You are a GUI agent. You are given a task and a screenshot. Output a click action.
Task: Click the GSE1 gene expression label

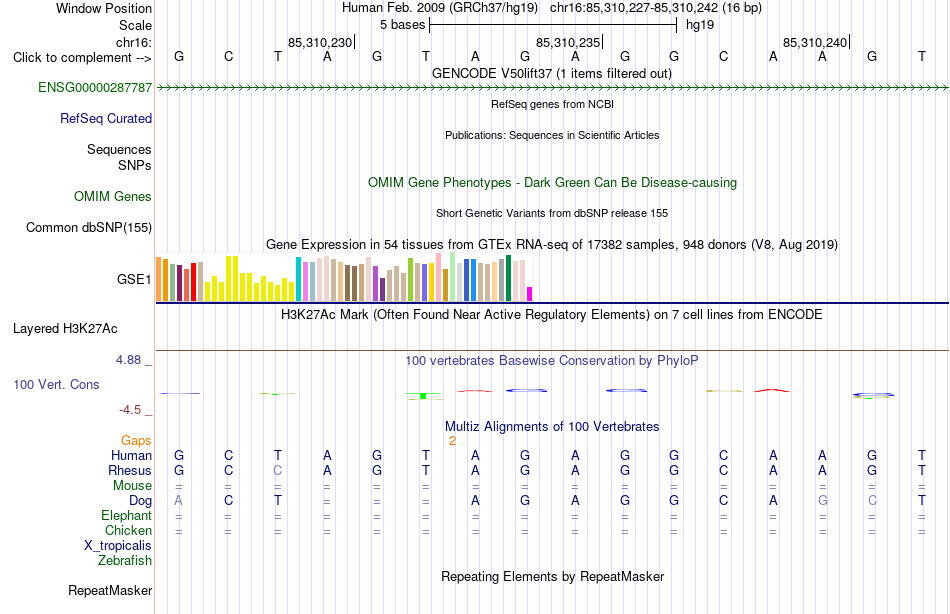pyautogui.click(x=134, y=279)
